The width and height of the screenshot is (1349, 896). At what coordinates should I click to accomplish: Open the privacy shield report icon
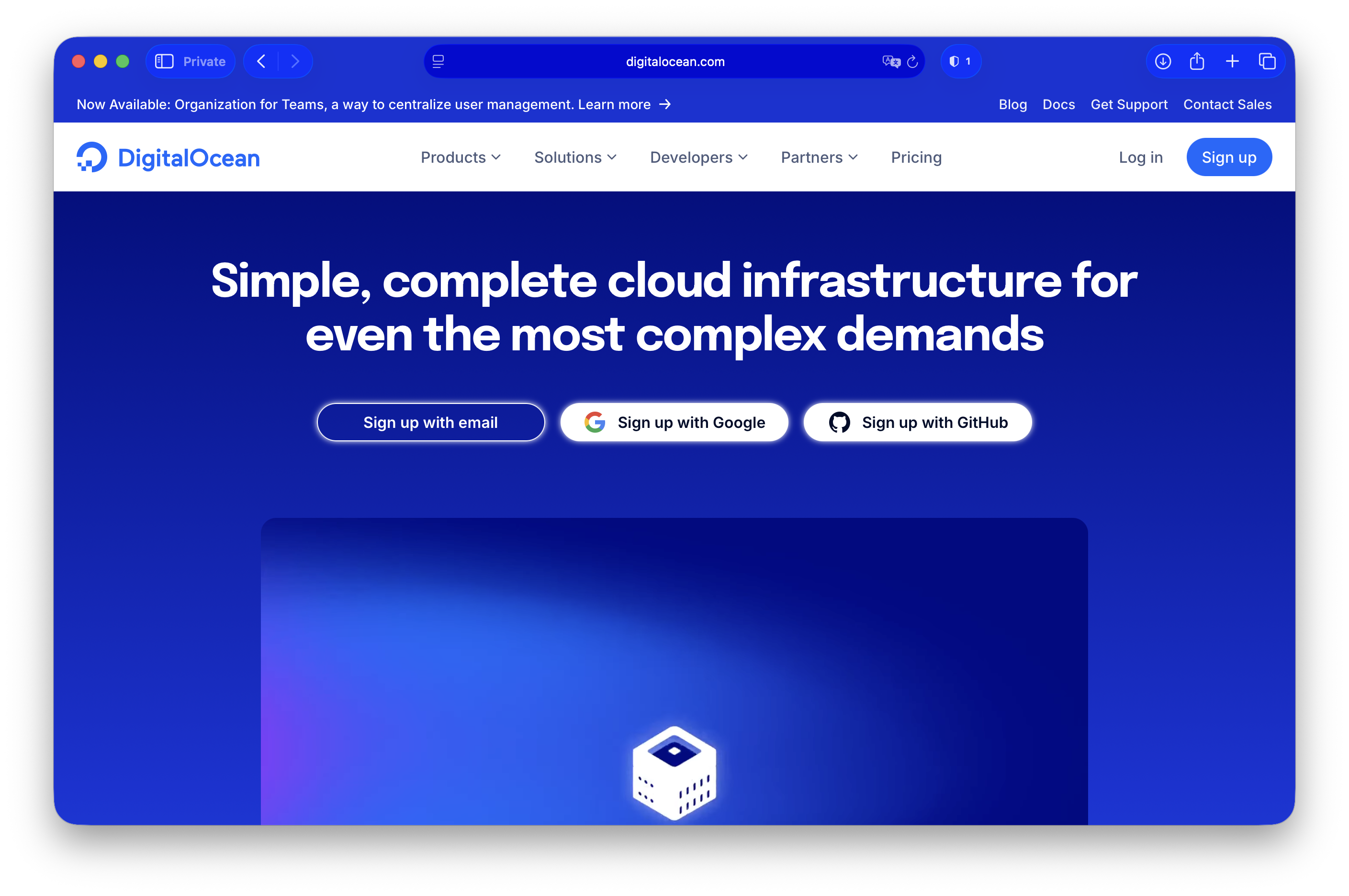[960, 61]
